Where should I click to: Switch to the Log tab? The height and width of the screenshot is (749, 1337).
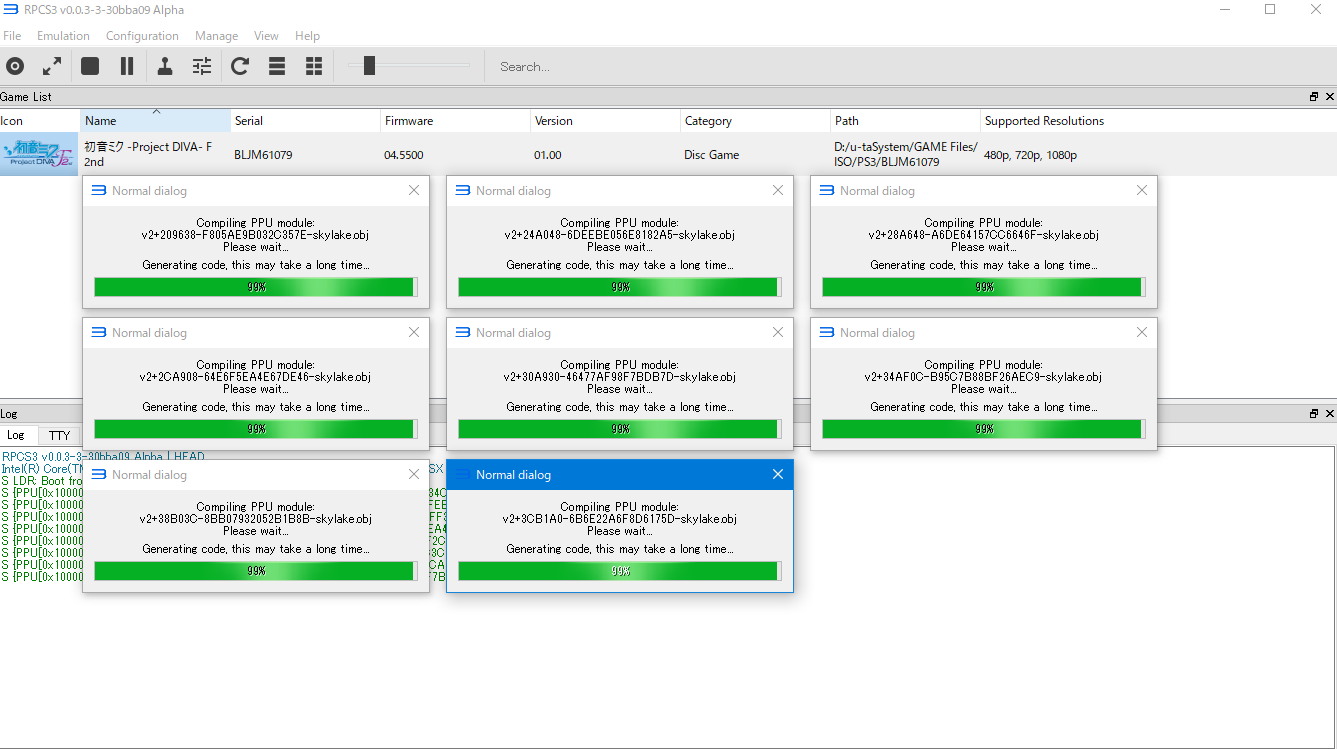pyautogui.click(x=16, y=435)
